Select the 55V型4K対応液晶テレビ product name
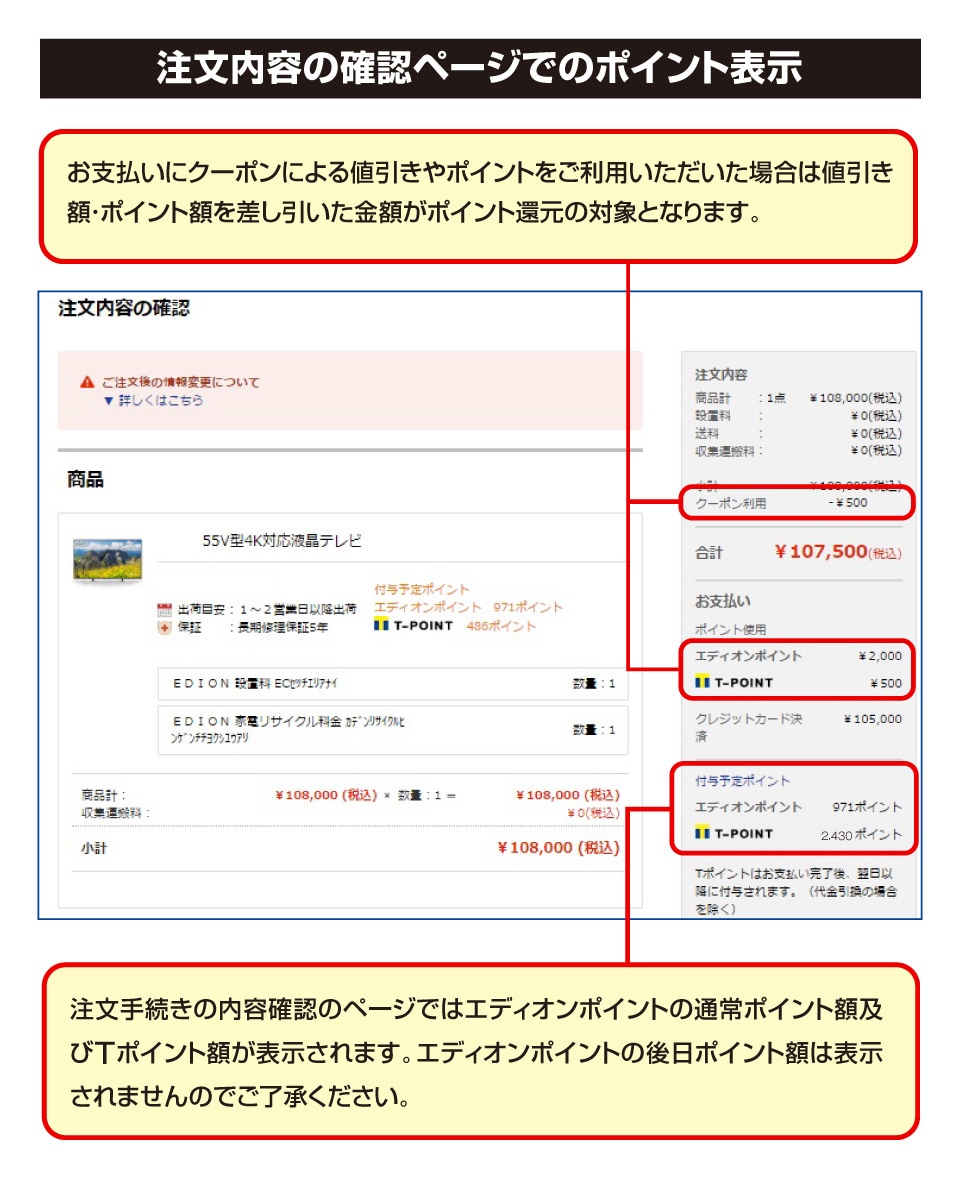 tap(282, 540)
